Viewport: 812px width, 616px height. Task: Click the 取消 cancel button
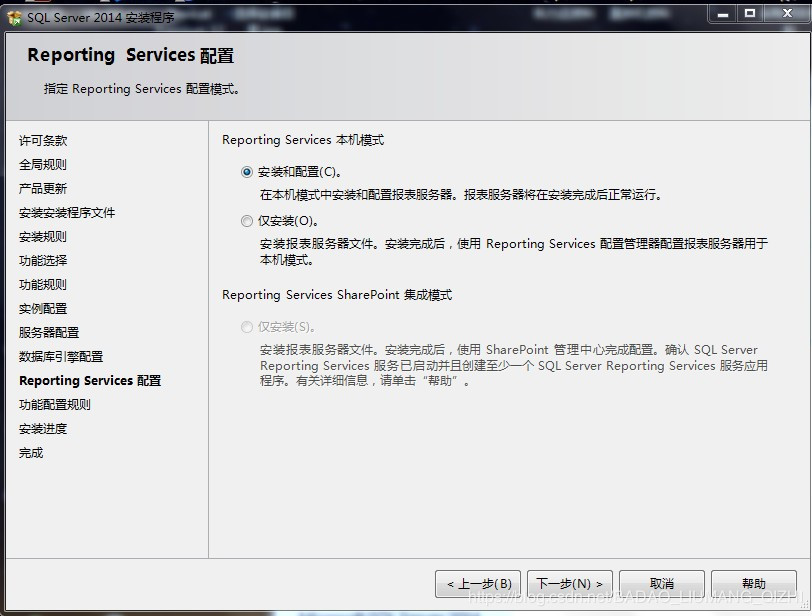(661, 583)
